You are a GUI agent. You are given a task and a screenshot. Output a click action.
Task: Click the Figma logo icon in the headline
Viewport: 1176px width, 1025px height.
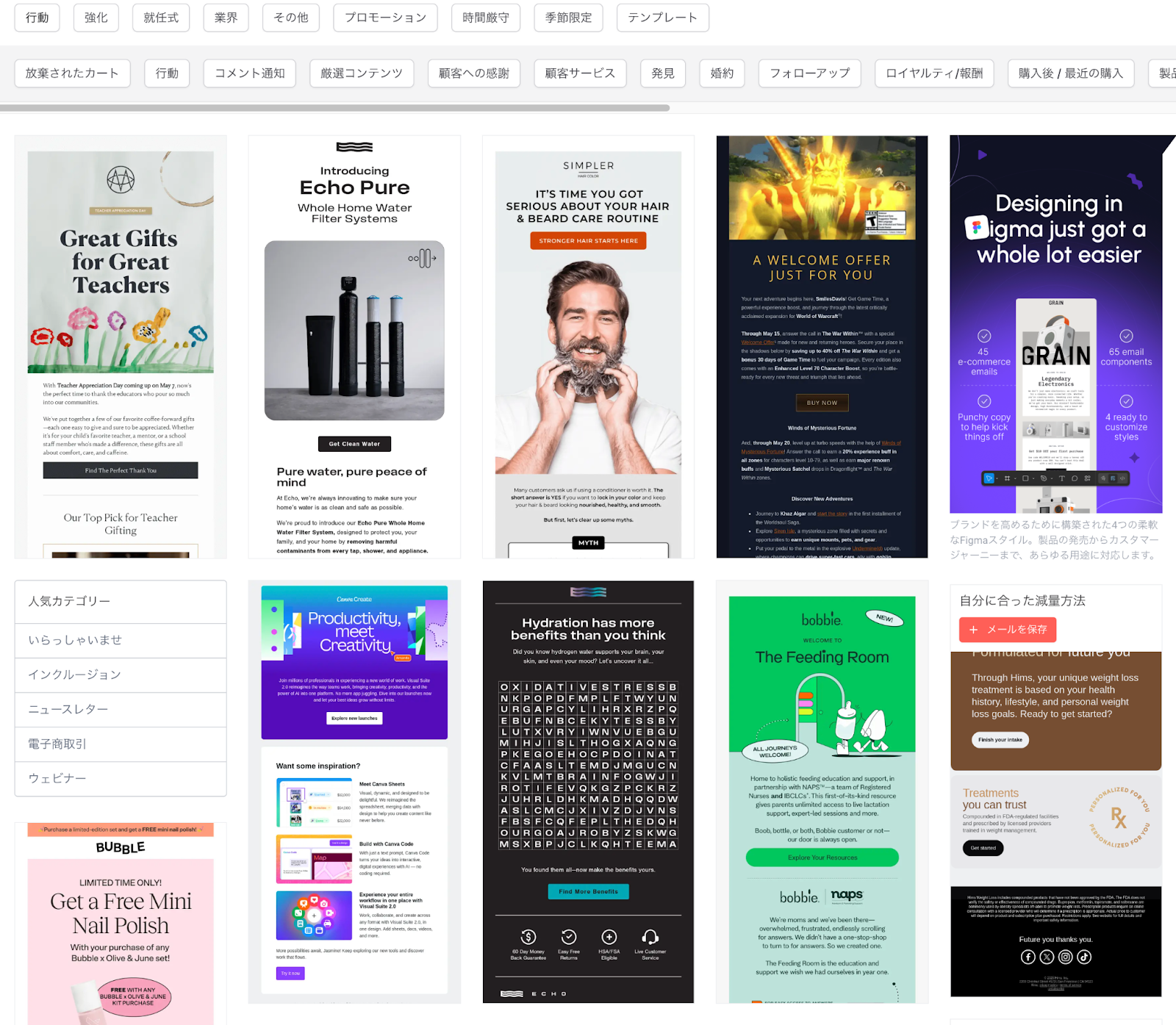(976, 229)
